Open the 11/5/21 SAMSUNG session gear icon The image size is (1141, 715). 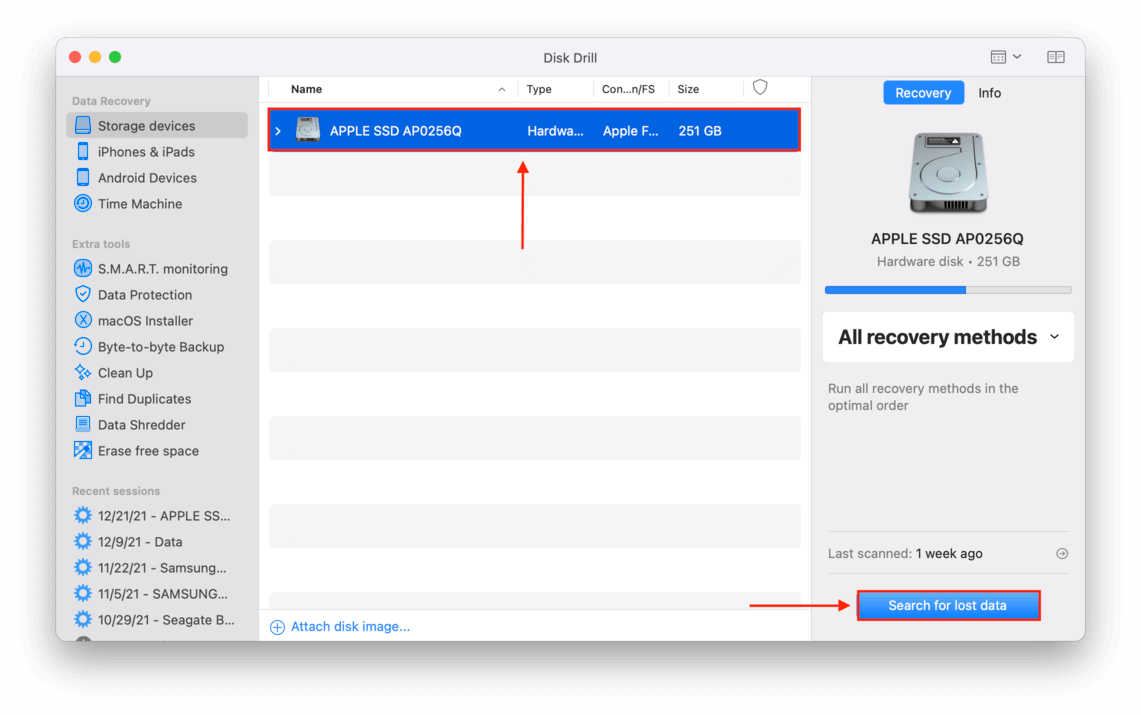(x=83, y=594)
